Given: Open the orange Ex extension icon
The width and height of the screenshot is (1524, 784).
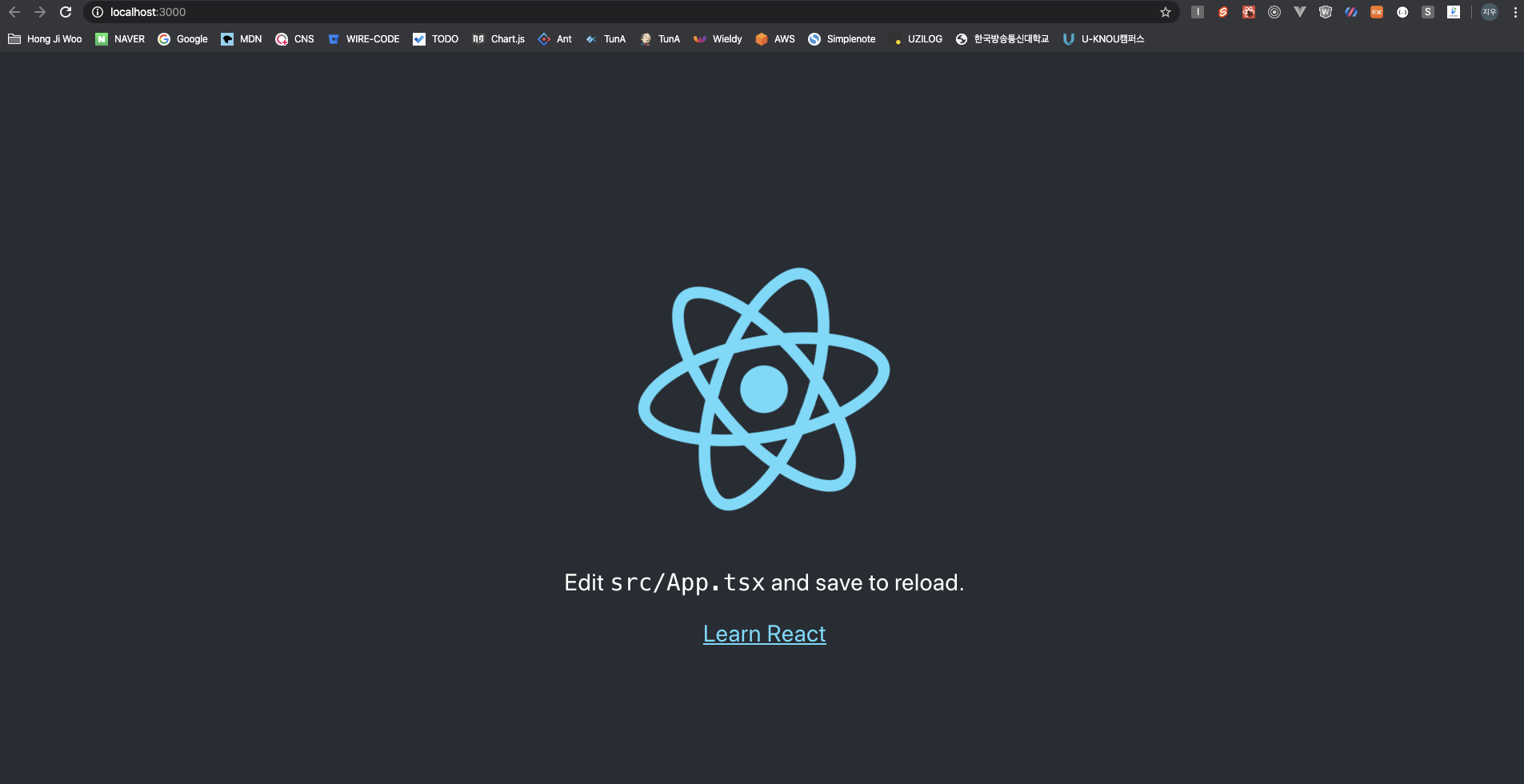Looking at the screenshot, I should 1377,12.
